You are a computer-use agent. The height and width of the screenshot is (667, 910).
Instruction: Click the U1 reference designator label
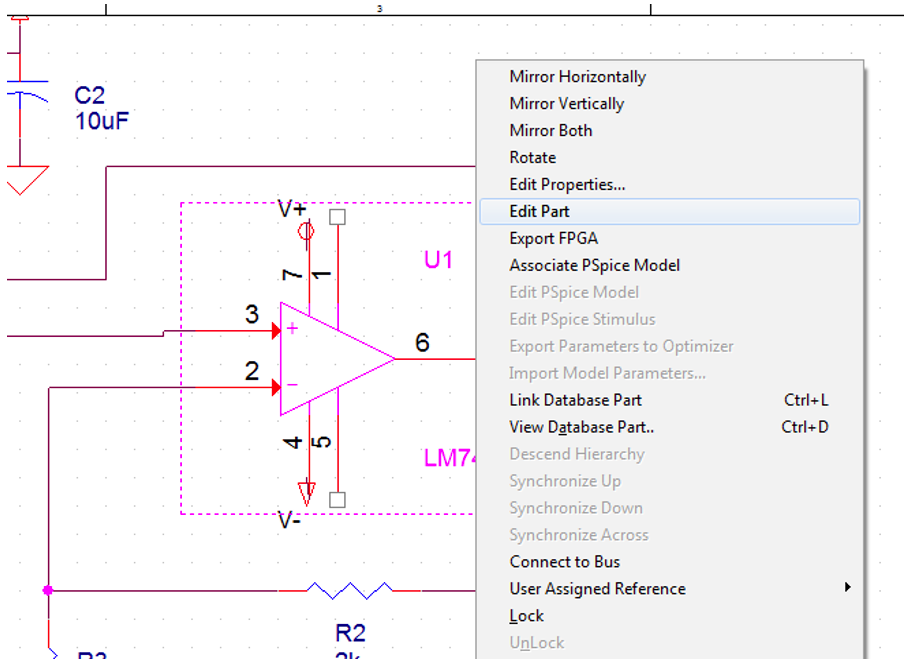438,260
